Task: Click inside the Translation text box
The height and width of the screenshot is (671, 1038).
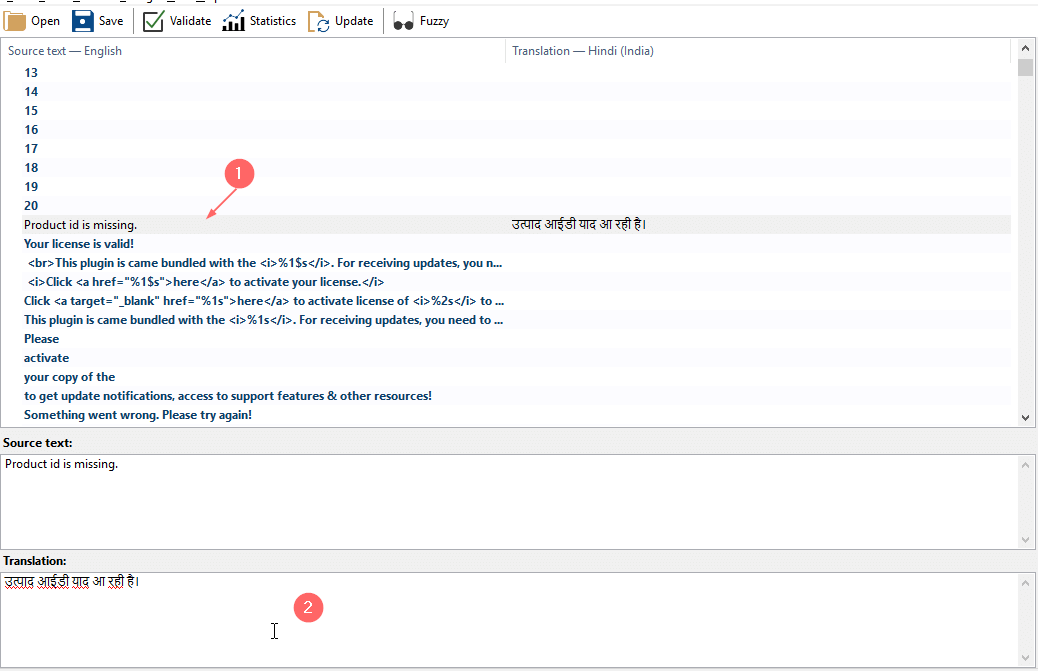Action: point(500,620)
